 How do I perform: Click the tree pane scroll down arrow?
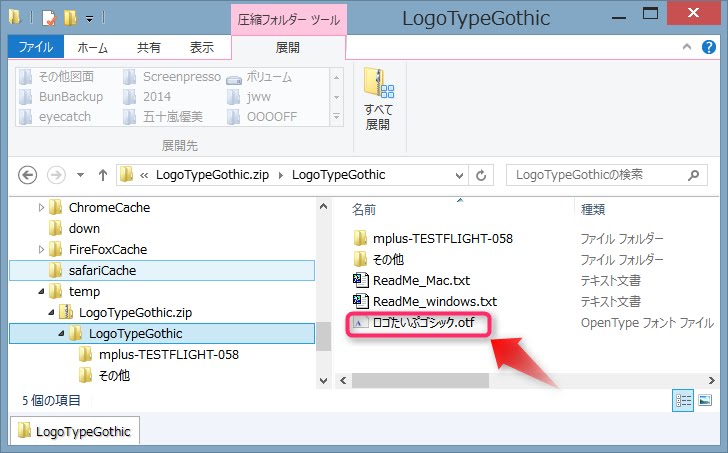point(324,381)
